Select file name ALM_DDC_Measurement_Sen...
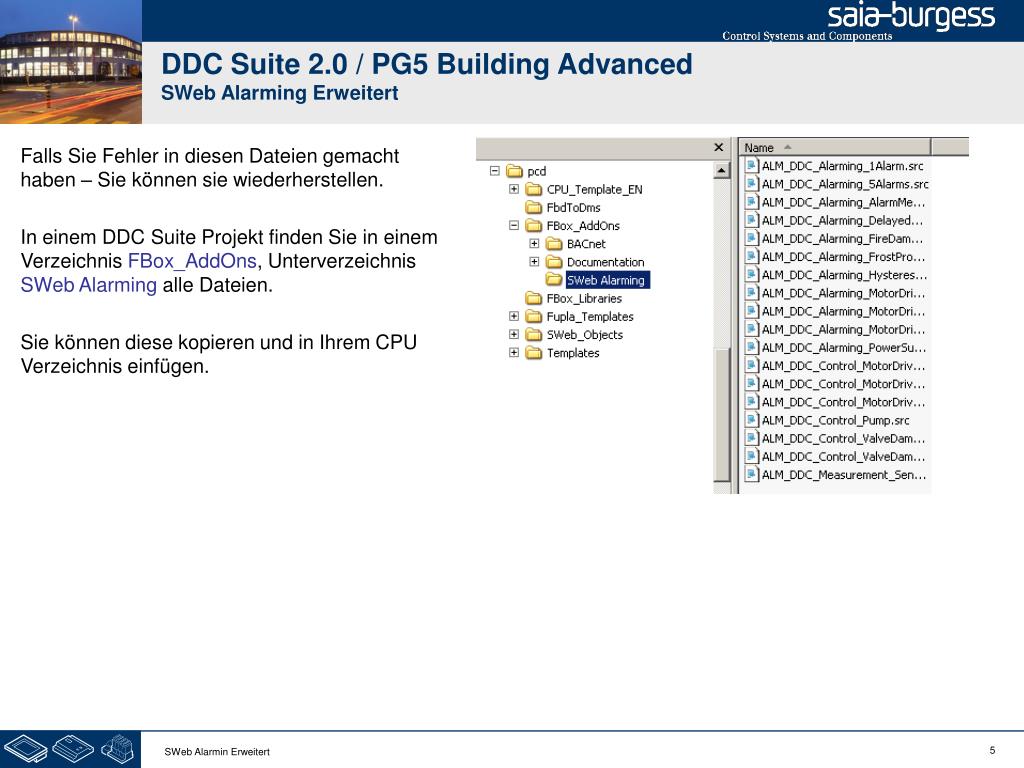This screenshot has width=1024, height=768. click(x=844, y=475)
